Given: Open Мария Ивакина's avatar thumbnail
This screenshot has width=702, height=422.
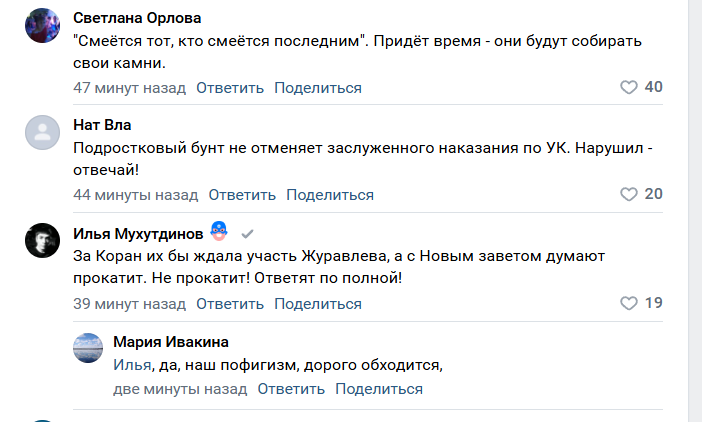Looking at the screenshot, I should click(x=89, y=349).
